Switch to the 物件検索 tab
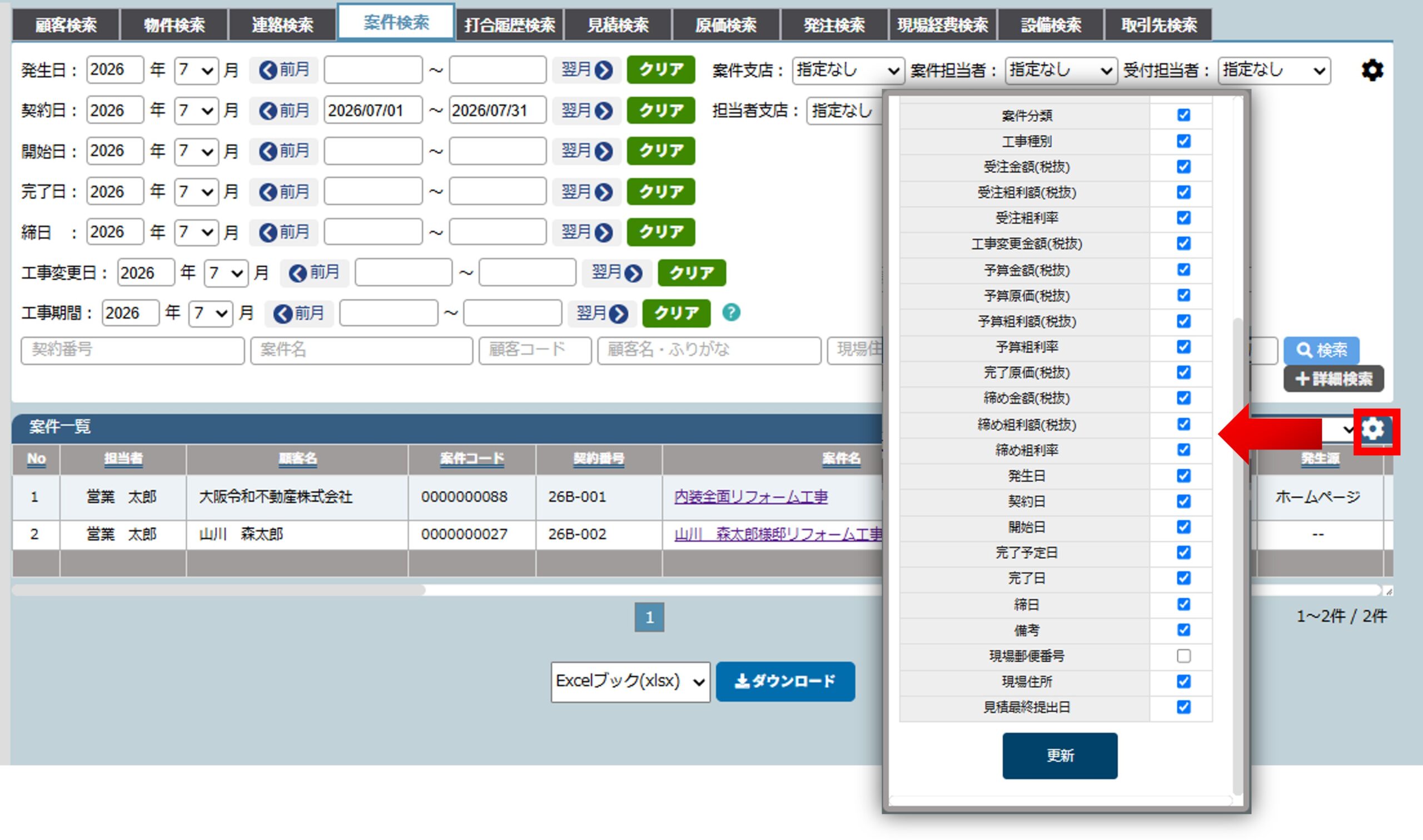The image size is (1423, 840). pyautogui.click(x=174, y=25)
